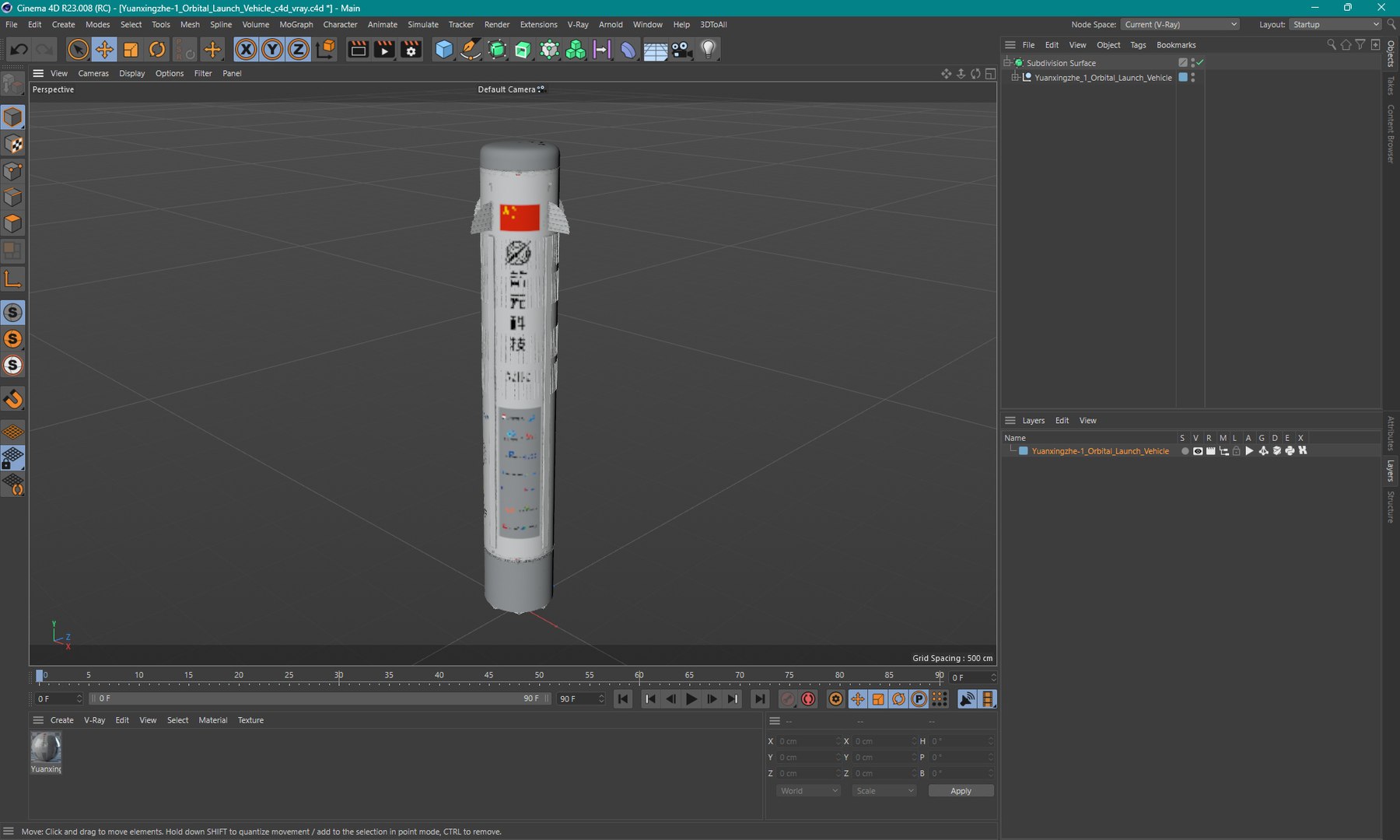
Task: Switch to Edges mode
Action: click(x=13, y=198)
